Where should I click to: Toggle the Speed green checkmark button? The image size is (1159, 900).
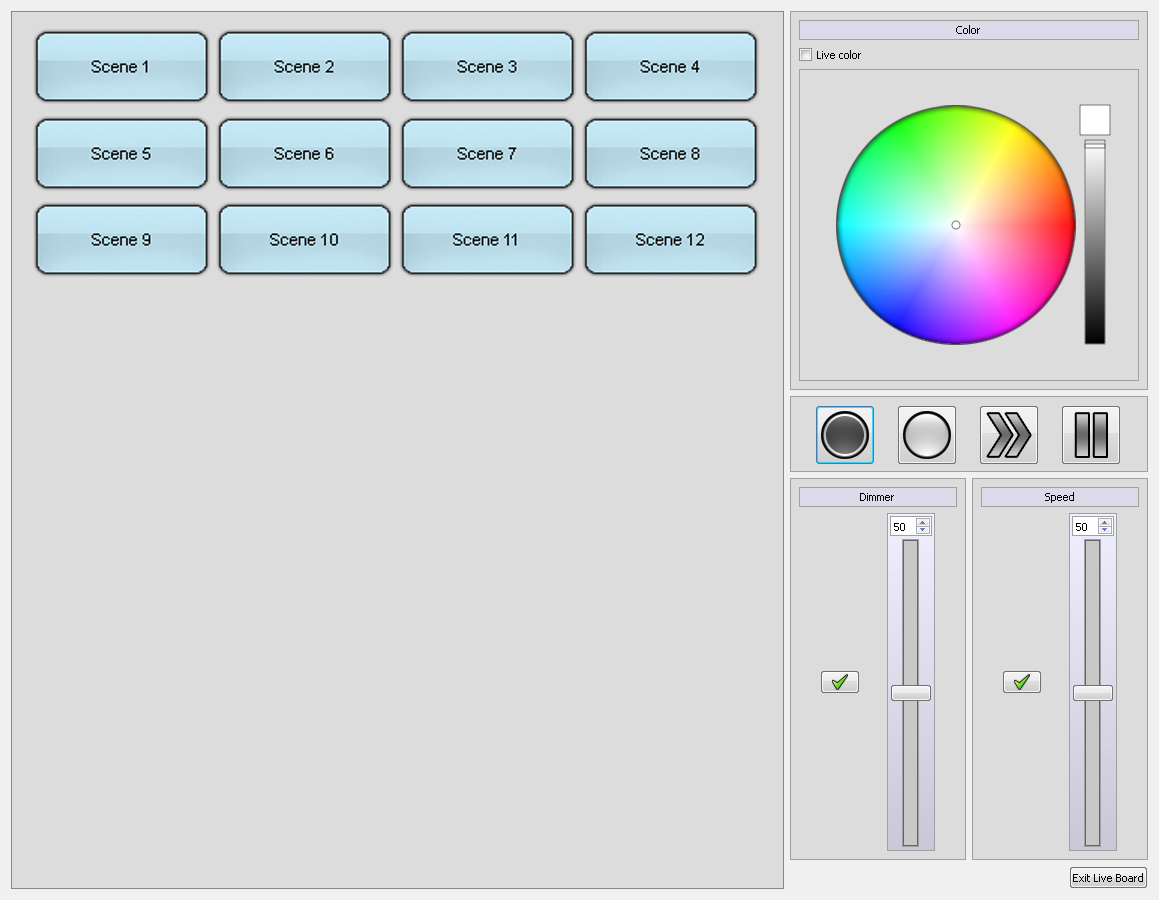1022,682
